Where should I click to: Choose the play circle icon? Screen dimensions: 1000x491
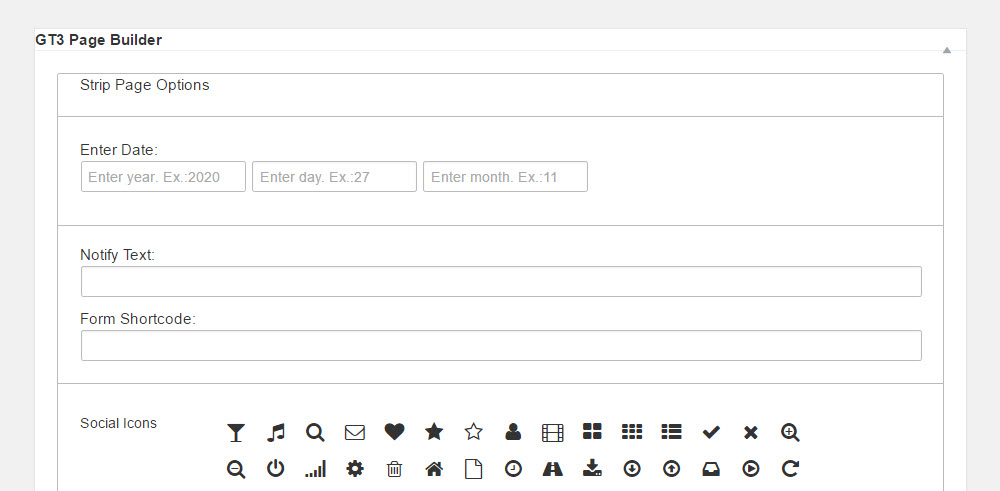coord(751,468)
